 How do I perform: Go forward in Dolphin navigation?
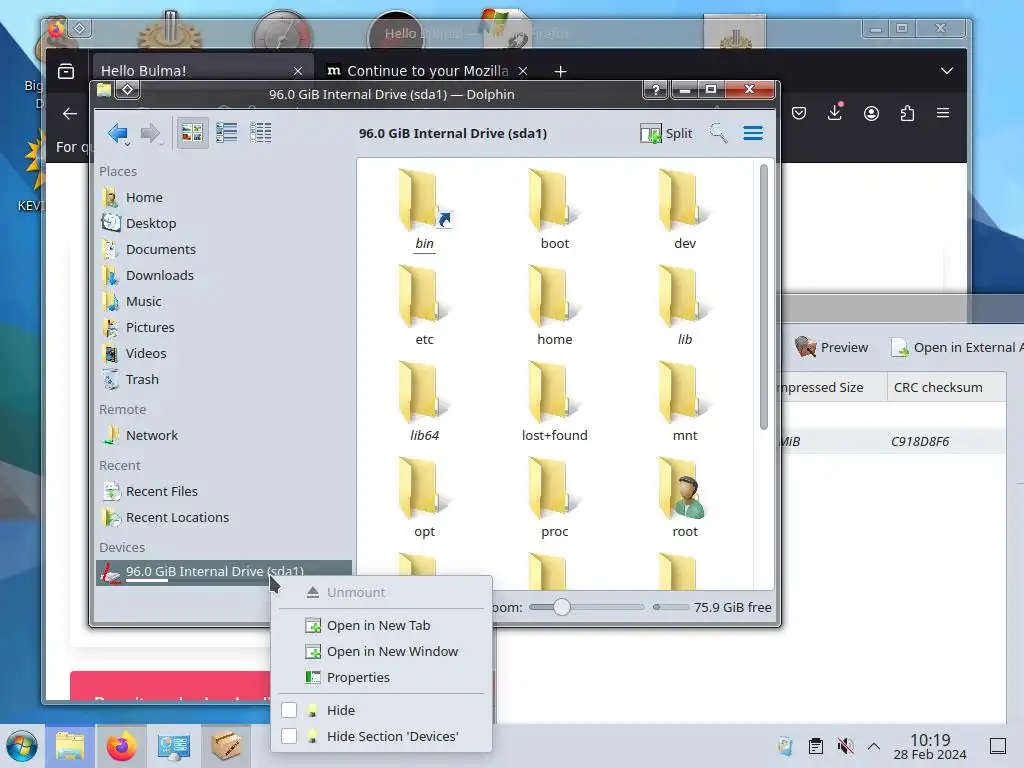(151, 133)
